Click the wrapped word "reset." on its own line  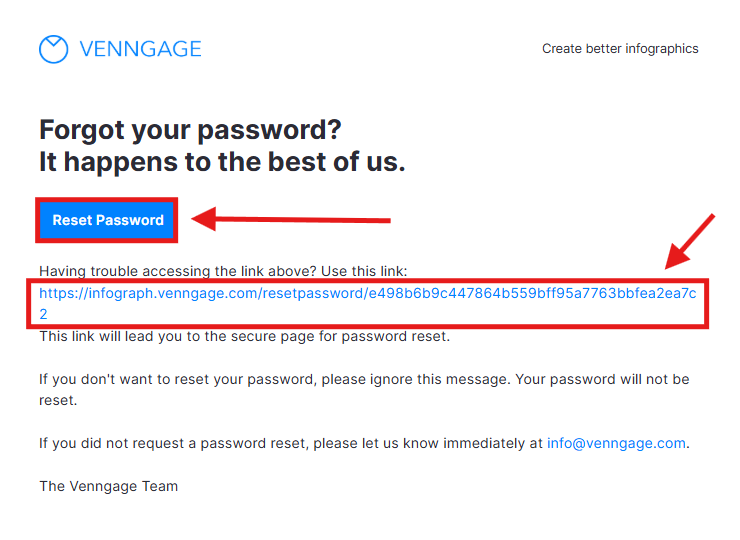click(x=58, y=400)
